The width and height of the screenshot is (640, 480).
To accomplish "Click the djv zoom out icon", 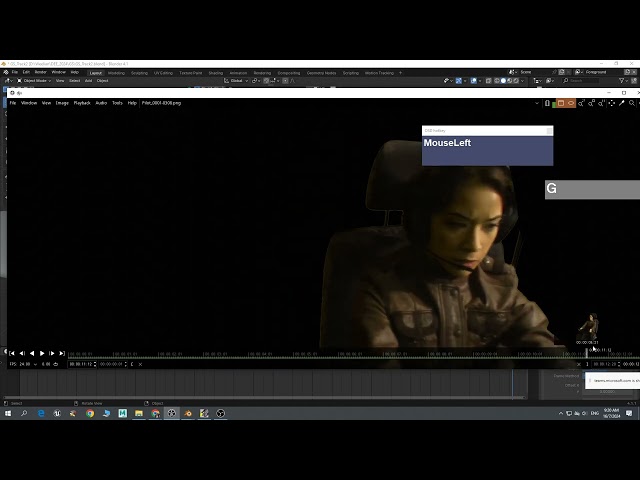I will point(591,103).
